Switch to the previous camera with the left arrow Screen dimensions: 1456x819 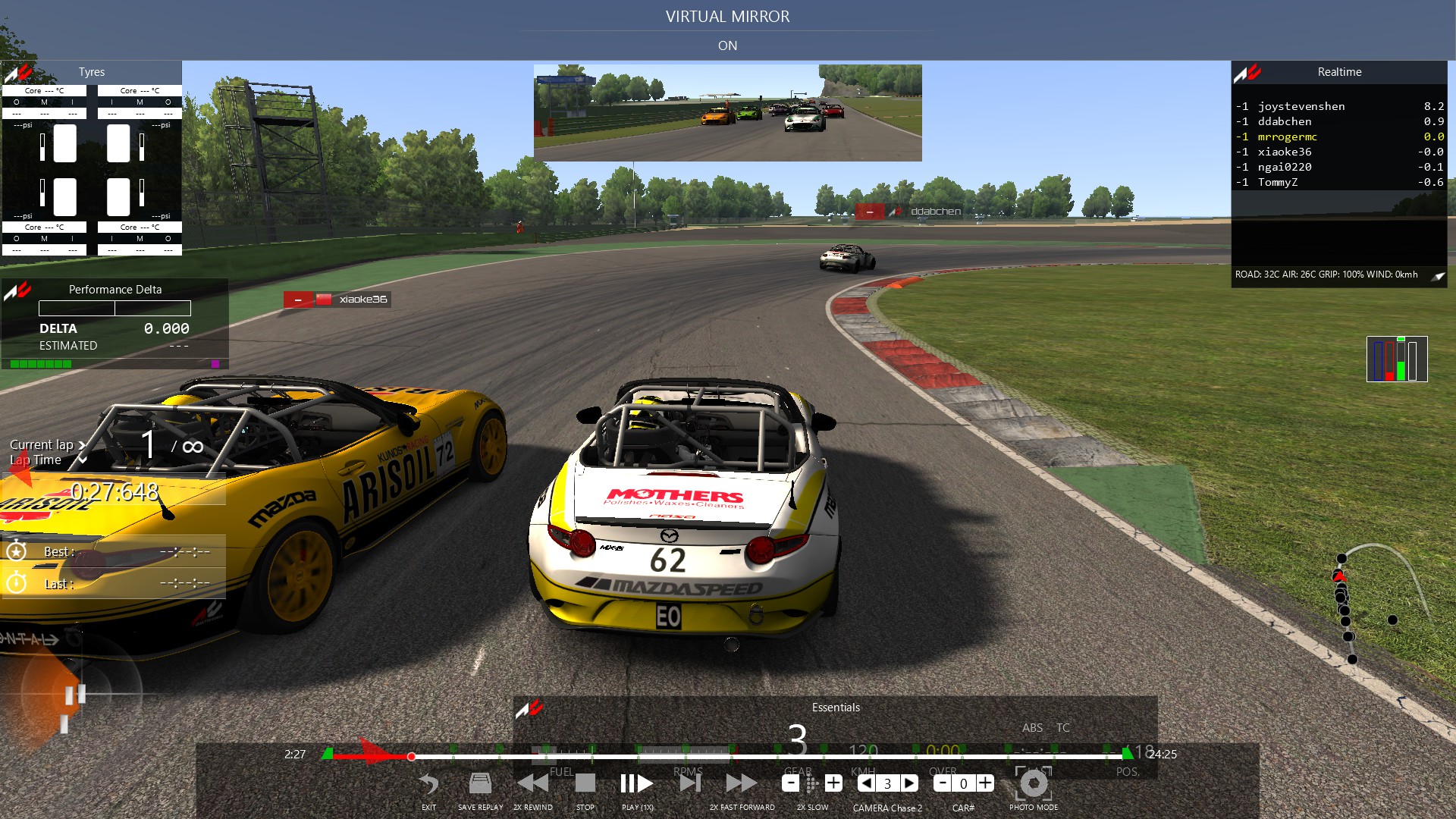pos(865,783)
